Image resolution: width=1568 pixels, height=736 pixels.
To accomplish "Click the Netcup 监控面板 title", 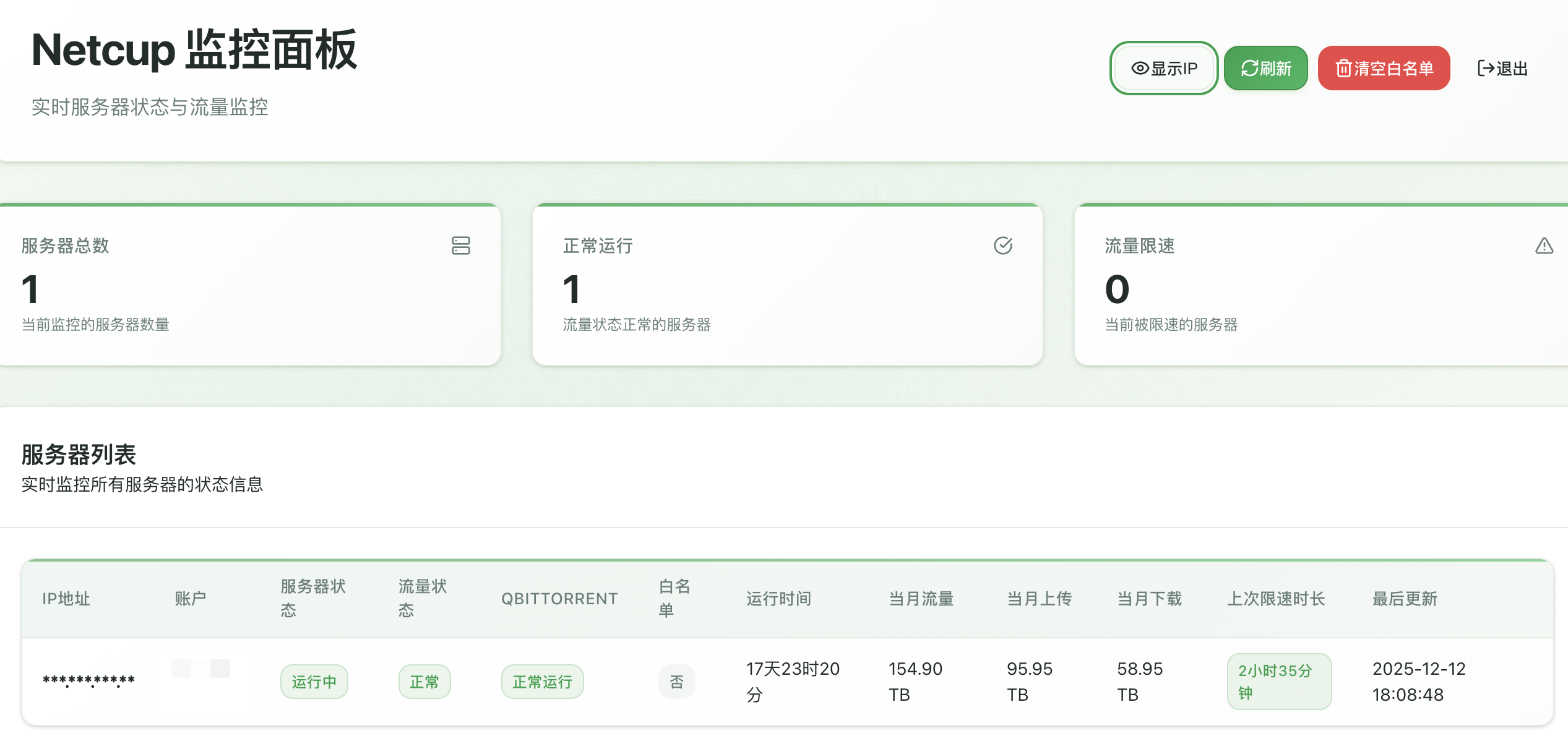I will click(x=194, y=49).
